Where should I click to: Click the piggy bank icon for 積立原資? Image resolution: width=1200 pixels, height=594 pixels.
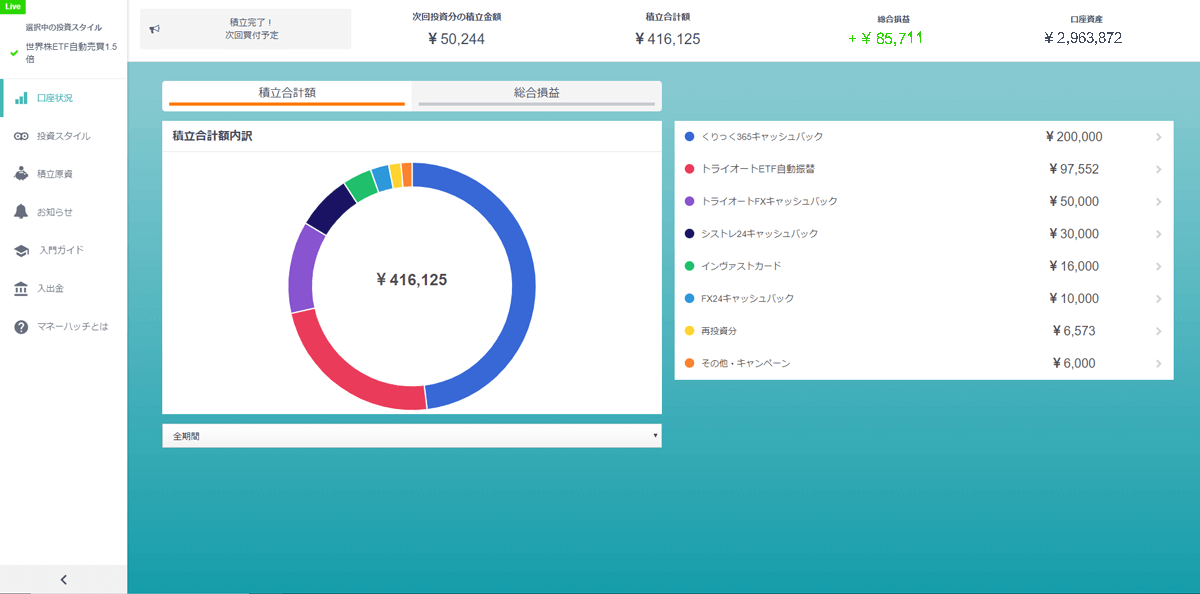(21, 174)
